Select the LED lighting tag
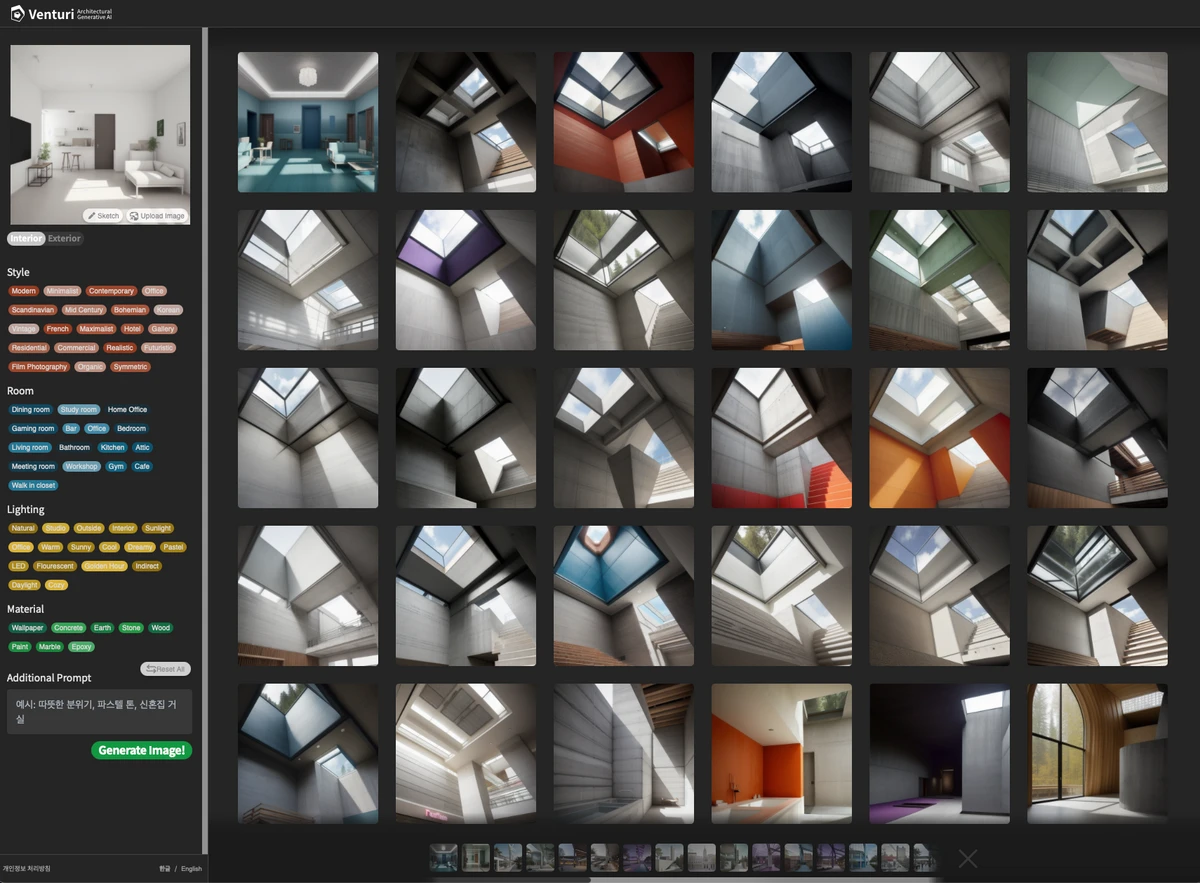1200x883 pixels. pyautogui.click(x=18, y=566)
